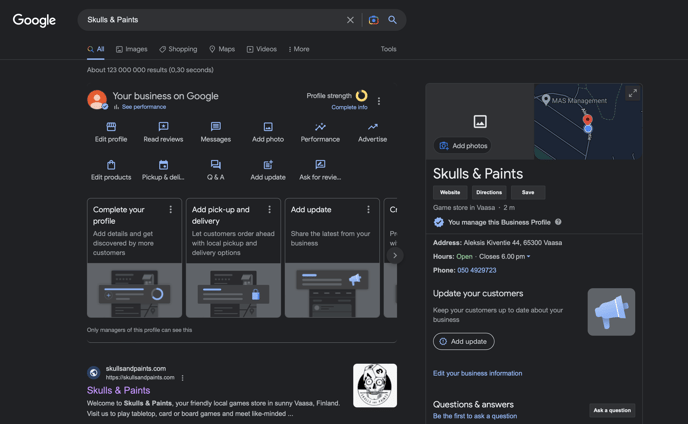Click the megaphone illustration
Screen dimensions: 688x424
(611, 312)
